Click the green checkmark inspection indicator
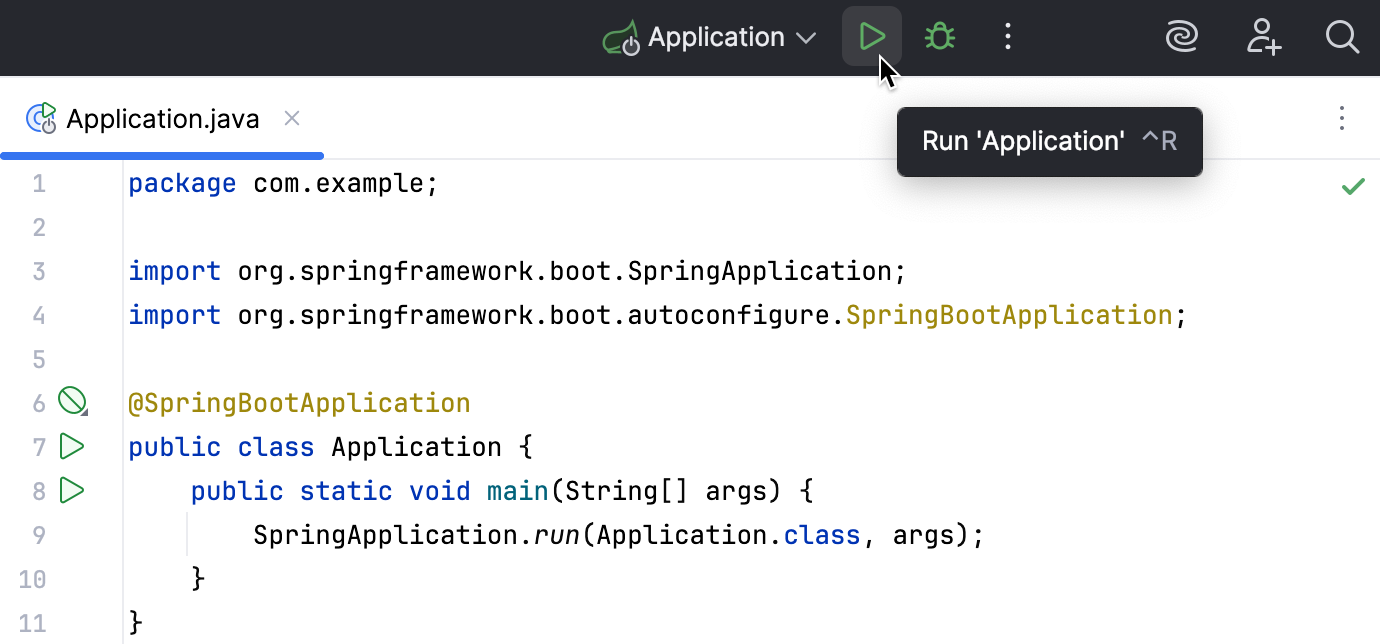 click(x=1353, y=186)
